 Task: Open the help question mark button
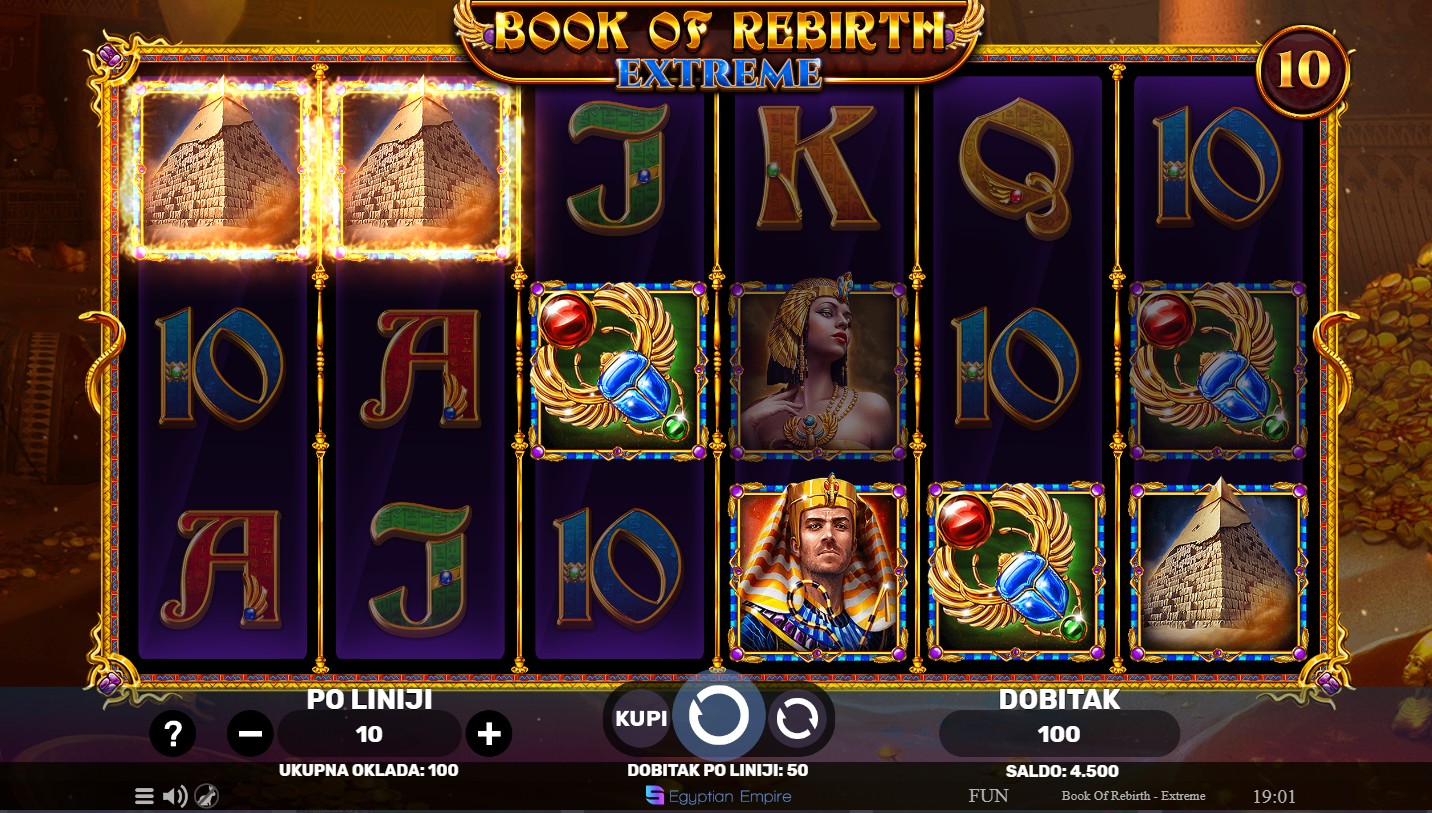pyautogui.click(x=173, y=735)
